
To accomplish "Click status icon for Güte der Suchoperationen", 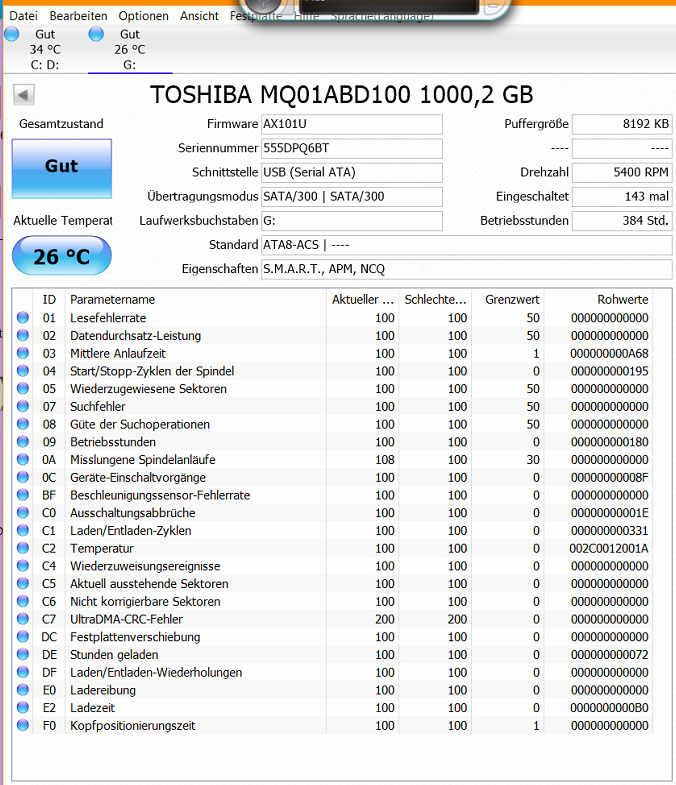I will [x=23, y=424].
